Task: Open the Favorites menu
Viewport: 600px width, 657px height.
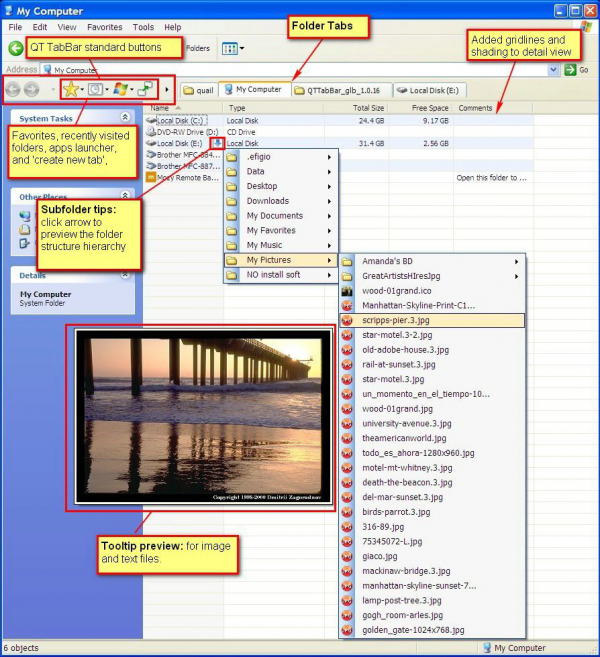Action: point(105,27)
